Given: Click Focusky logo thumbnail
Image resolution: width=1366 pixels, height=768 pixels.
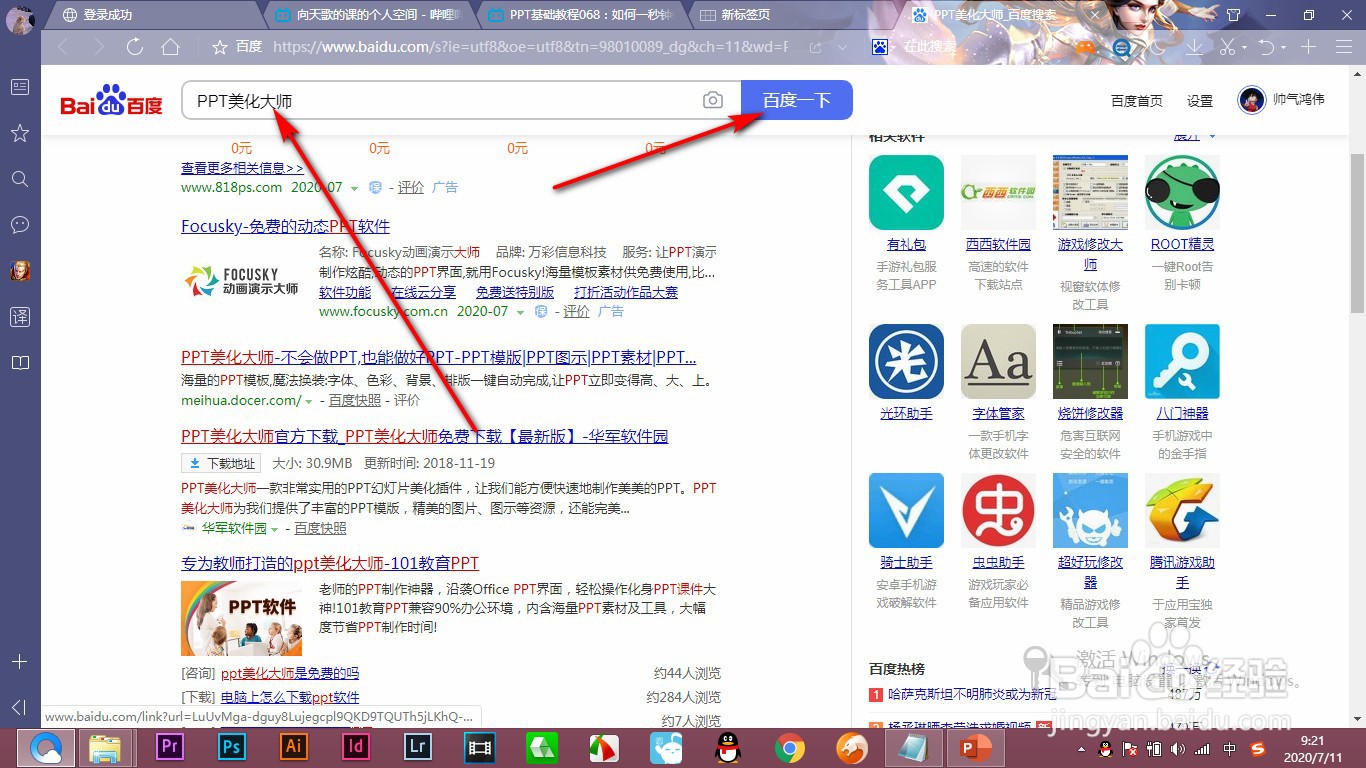Looking at the screenshot, I should click(x=243, y=280).
